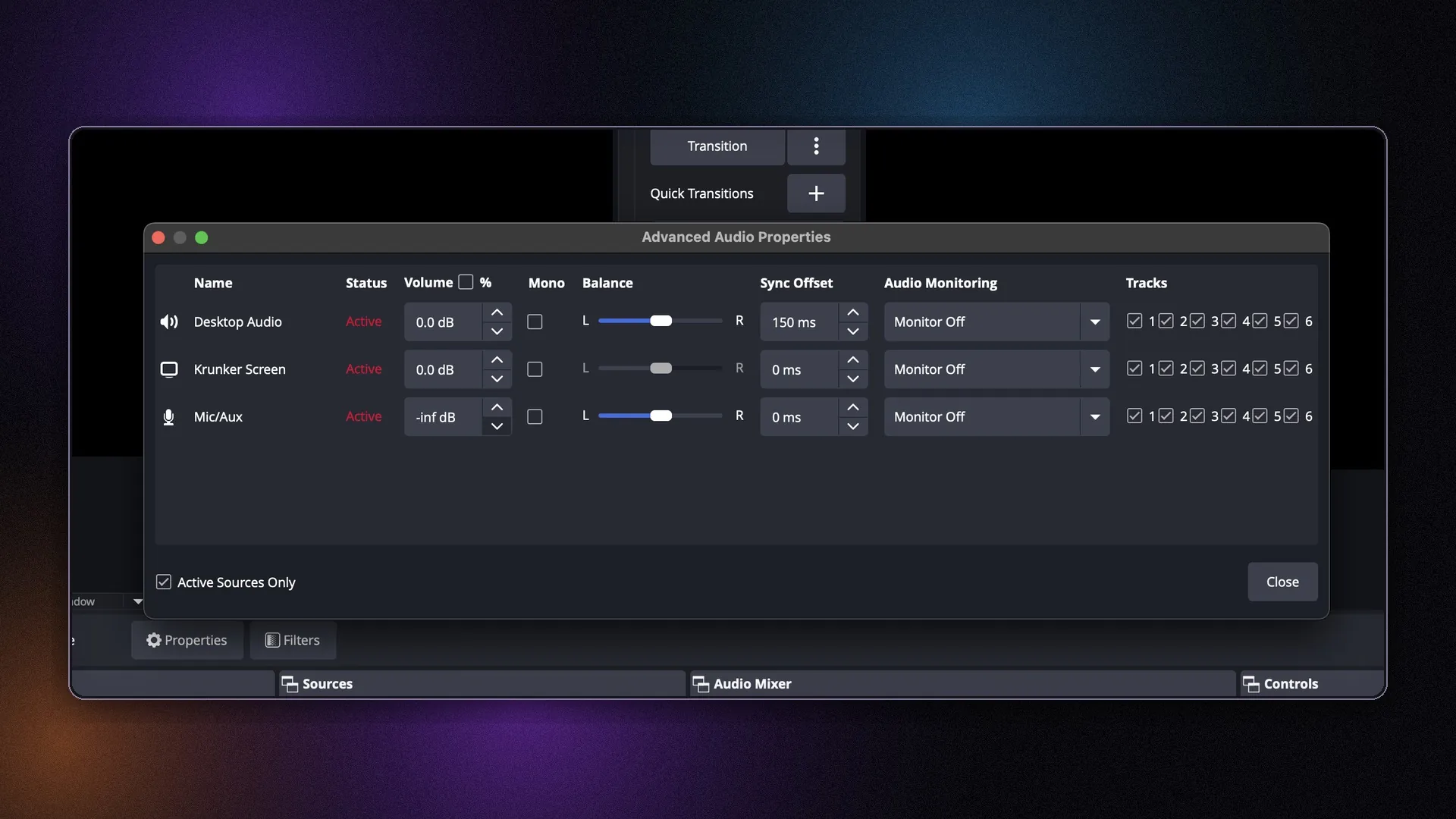The height and width of the screenshot is (819, 1456).
Task: Click the Desktop Audio speaker icon
Action: [x=169, y=322]
